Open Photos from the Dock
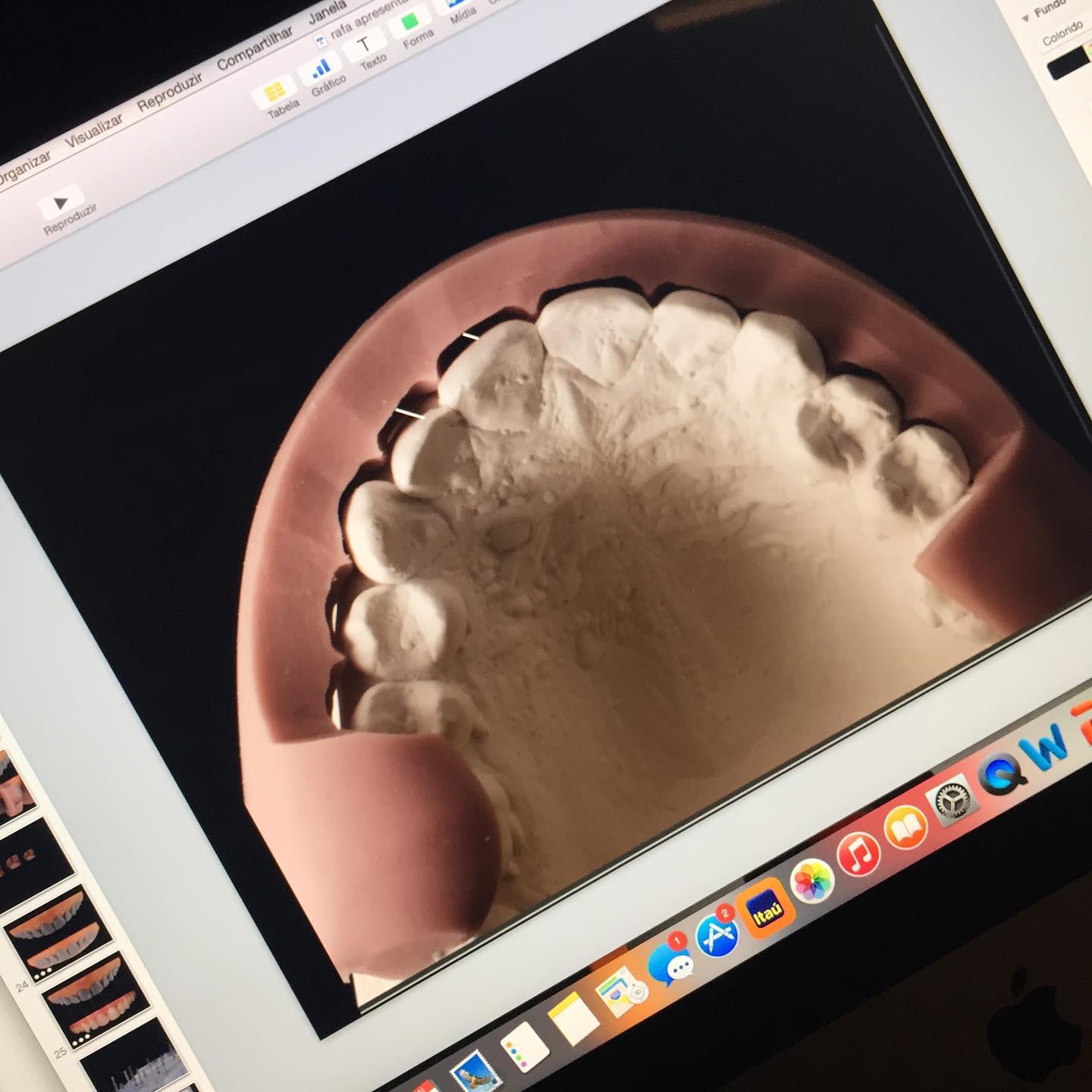Screen dimensions: 1092x1092 pos(812,881)
